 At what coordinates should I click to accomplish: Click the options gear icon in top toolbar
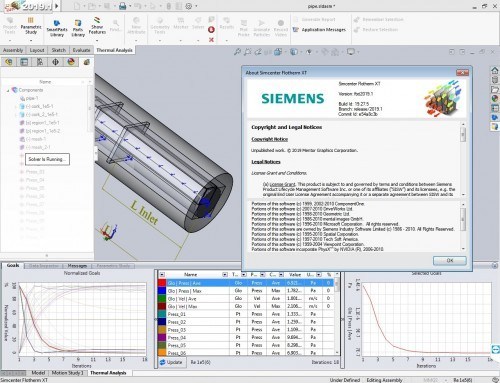[x=189, y=6]
